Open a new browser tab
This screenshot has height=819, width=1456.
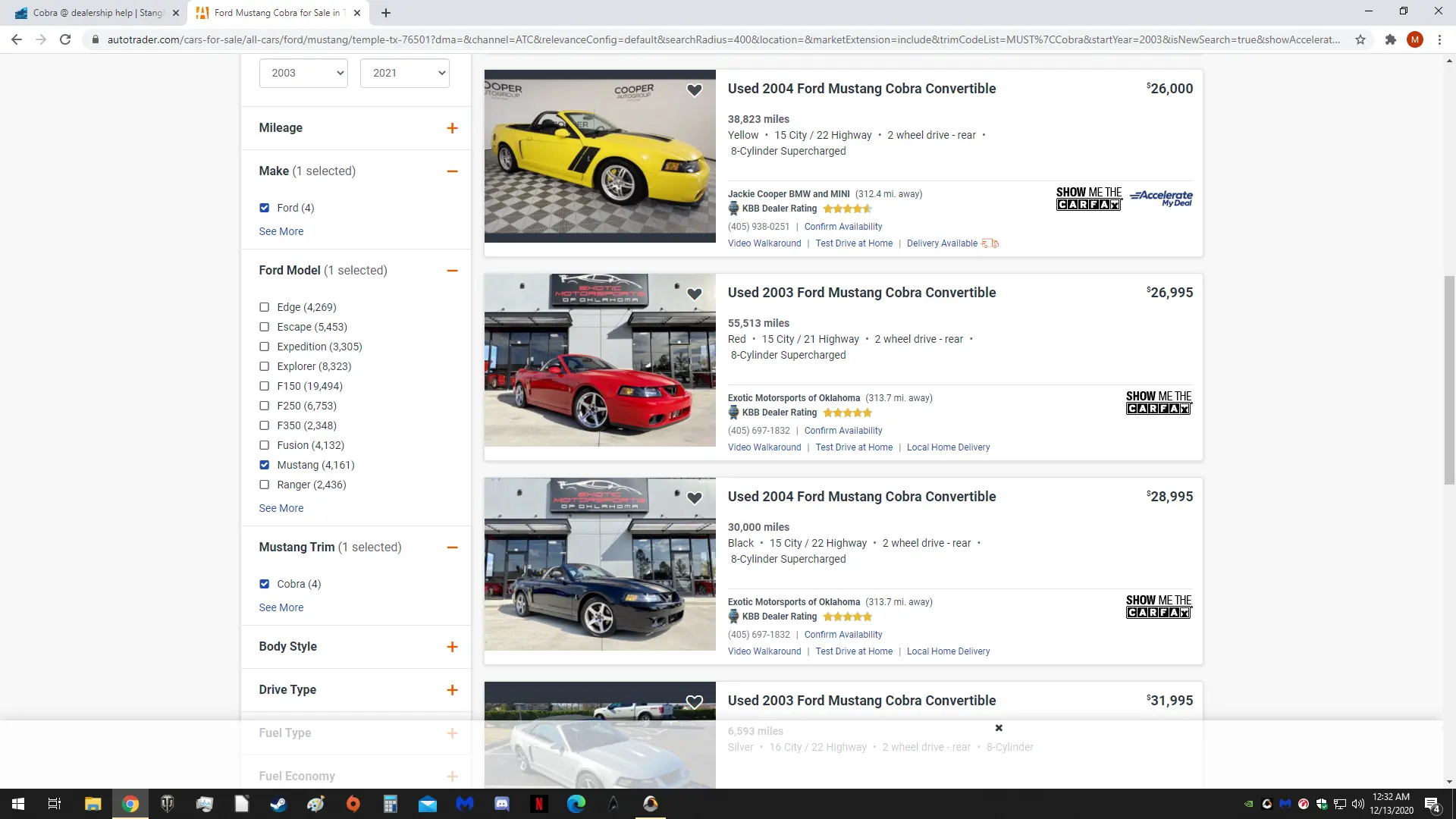[386, 13]
